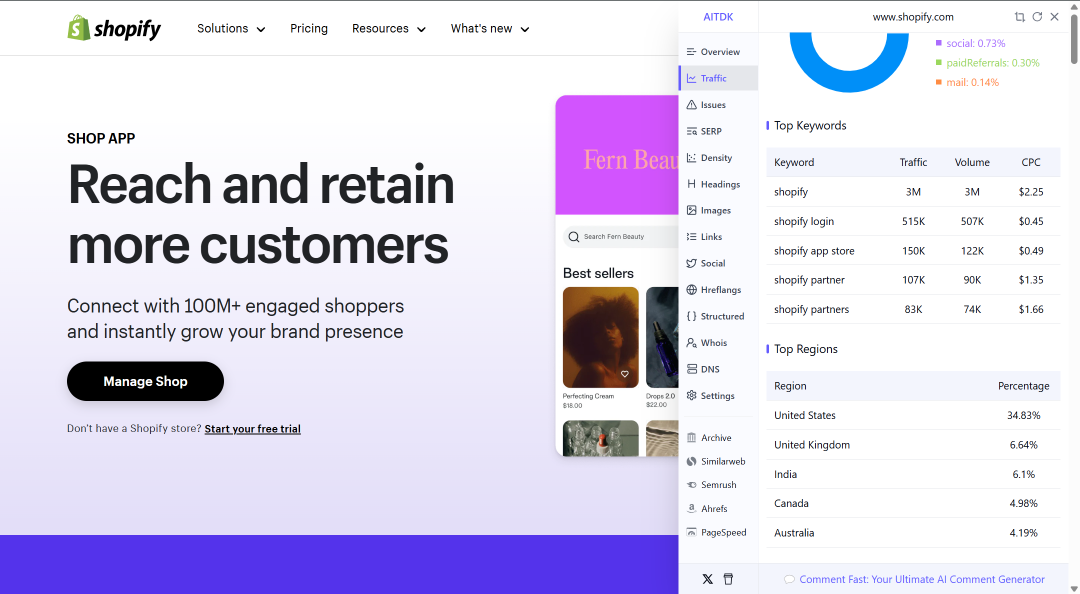Click the Perfecting Cream product thumbnail

click(601, 338)
